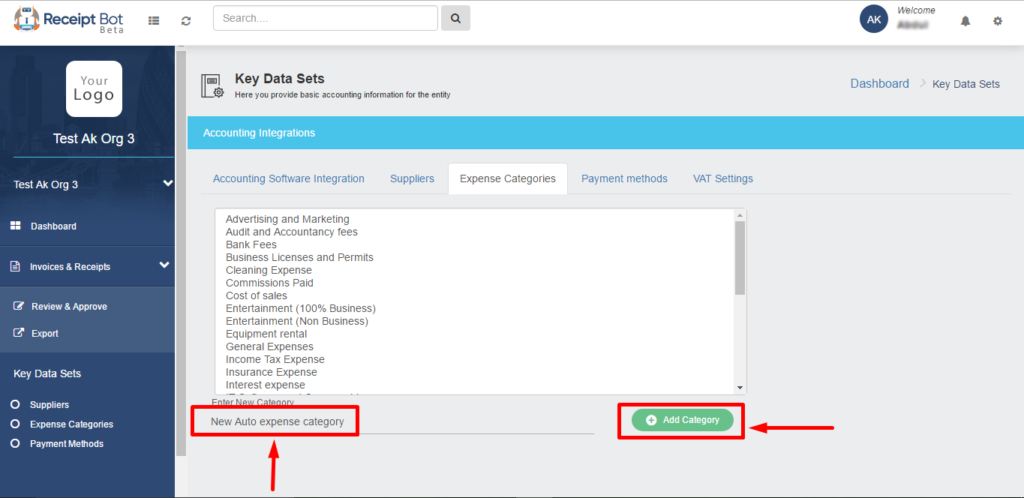Select Income Tax Expense category
The width and height of the screenshot is (1024, 498).
point(275,359)
